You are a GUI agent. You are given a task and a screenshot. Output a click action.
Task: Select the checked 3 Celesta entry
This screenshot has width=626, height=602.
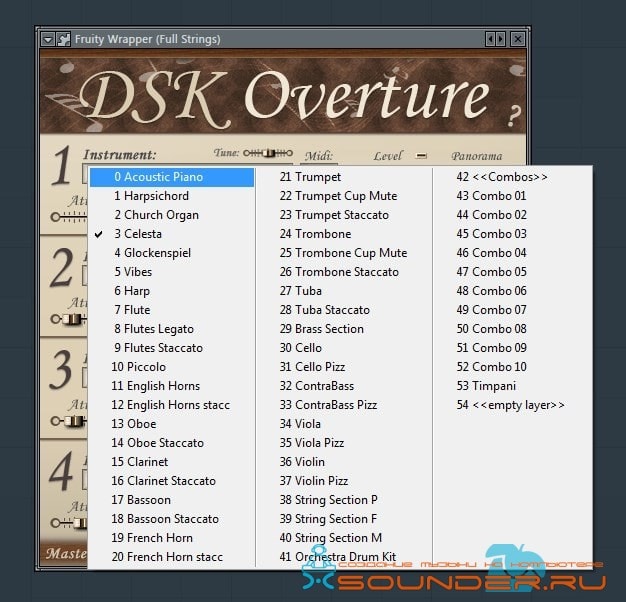click(172, 234)
